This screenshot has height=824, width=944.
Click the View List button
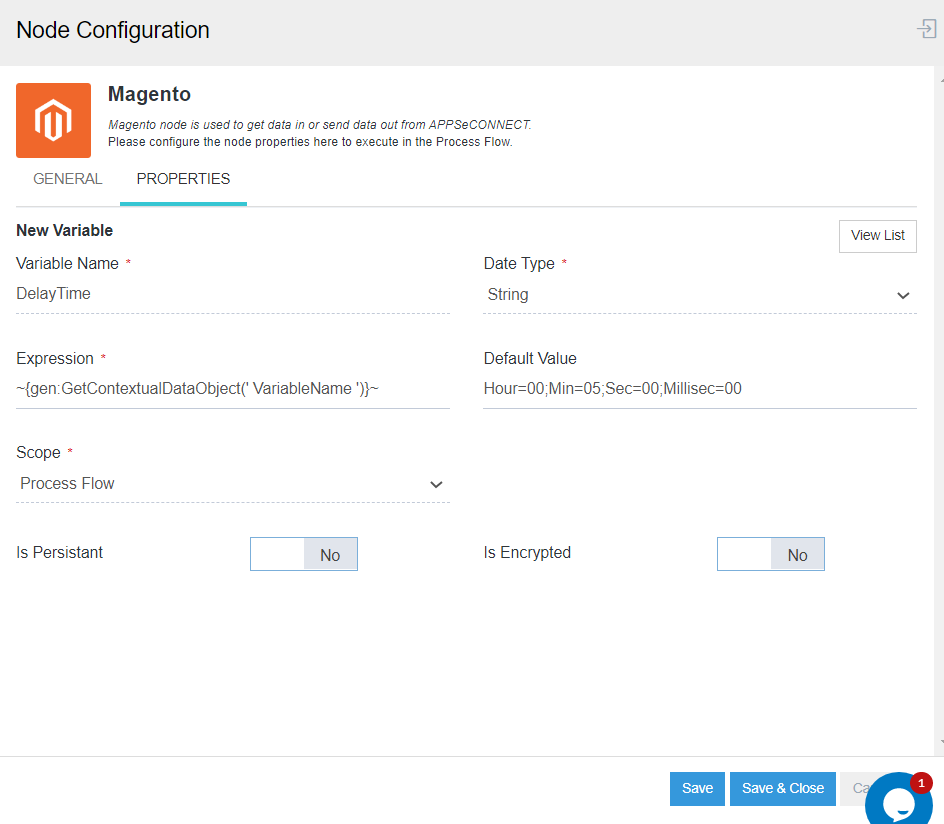point(877,236)
